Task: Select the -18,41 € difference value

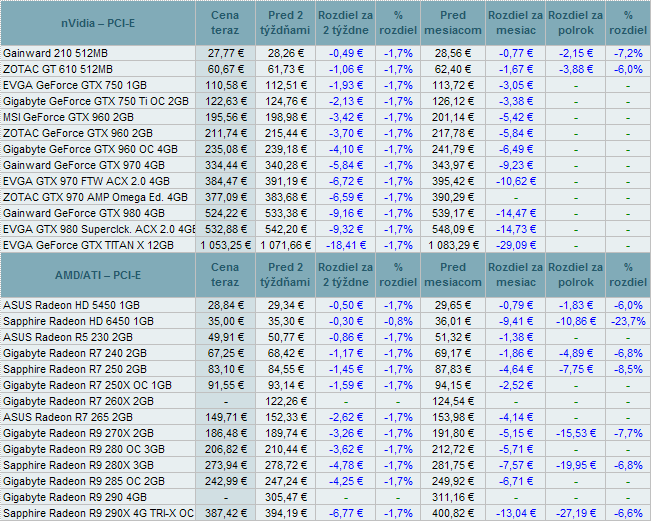Action: pos(346,245)
